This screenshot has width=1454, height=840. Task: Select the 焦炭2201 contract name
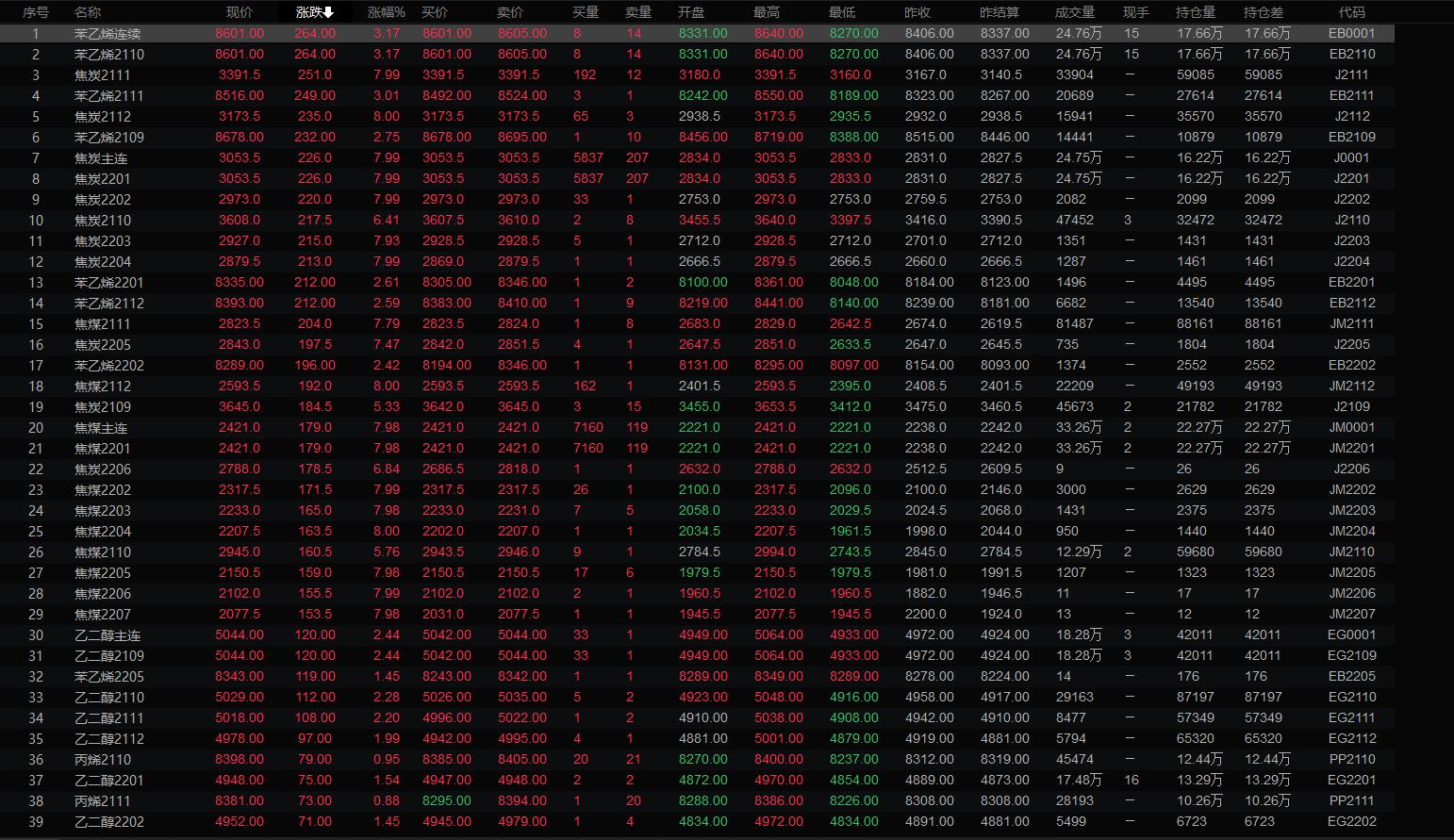pyautogui.click(x=103, y=179)
